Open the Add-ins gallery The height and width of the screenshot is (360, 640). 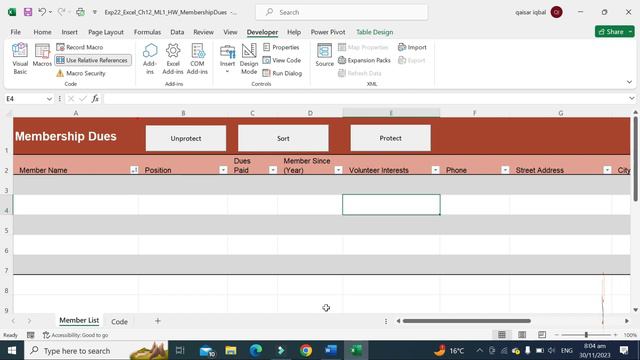click(x=150, y=59)
